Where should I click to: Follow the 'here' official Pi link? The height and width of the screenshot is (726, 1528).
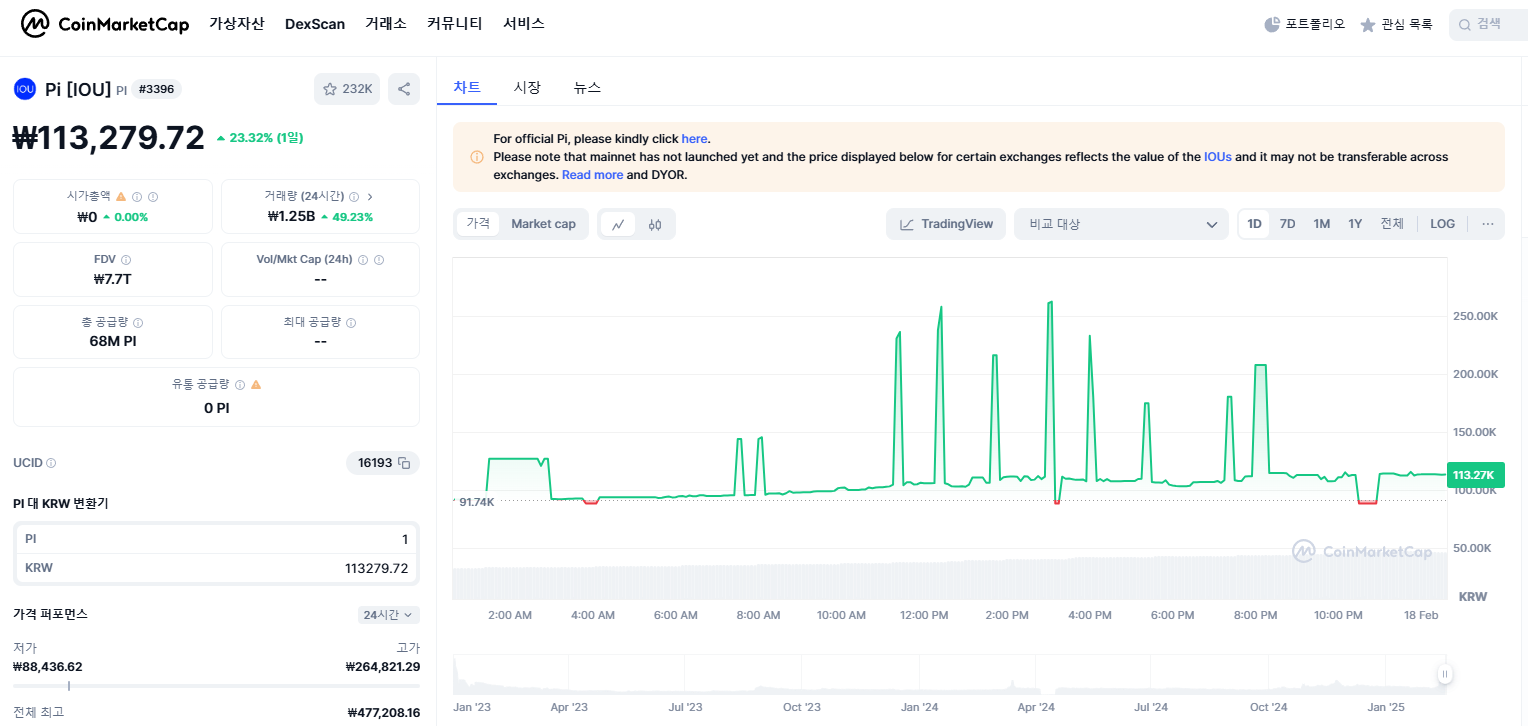(694, 139)
